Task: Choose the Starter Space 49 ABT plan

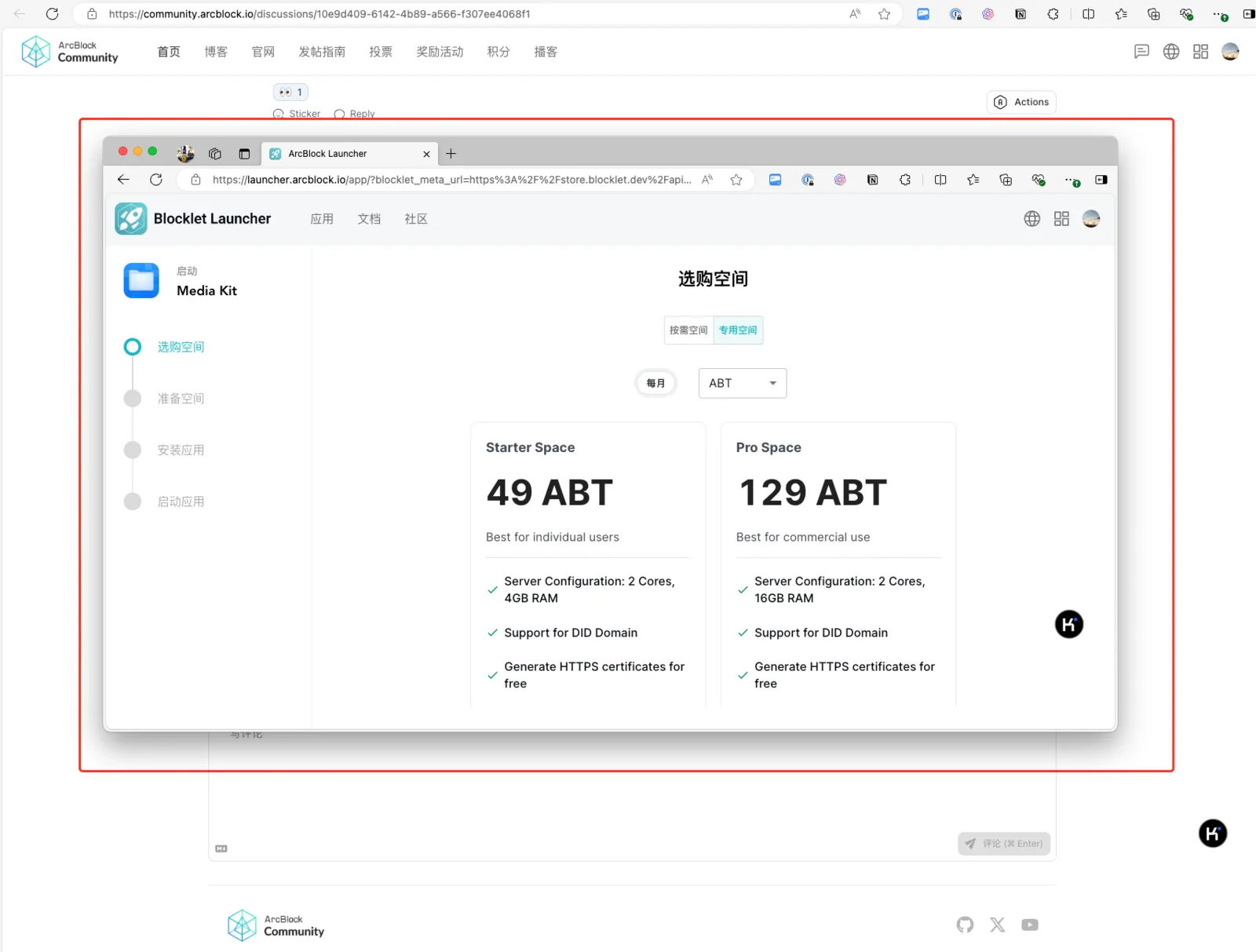Action: [588, 565]
